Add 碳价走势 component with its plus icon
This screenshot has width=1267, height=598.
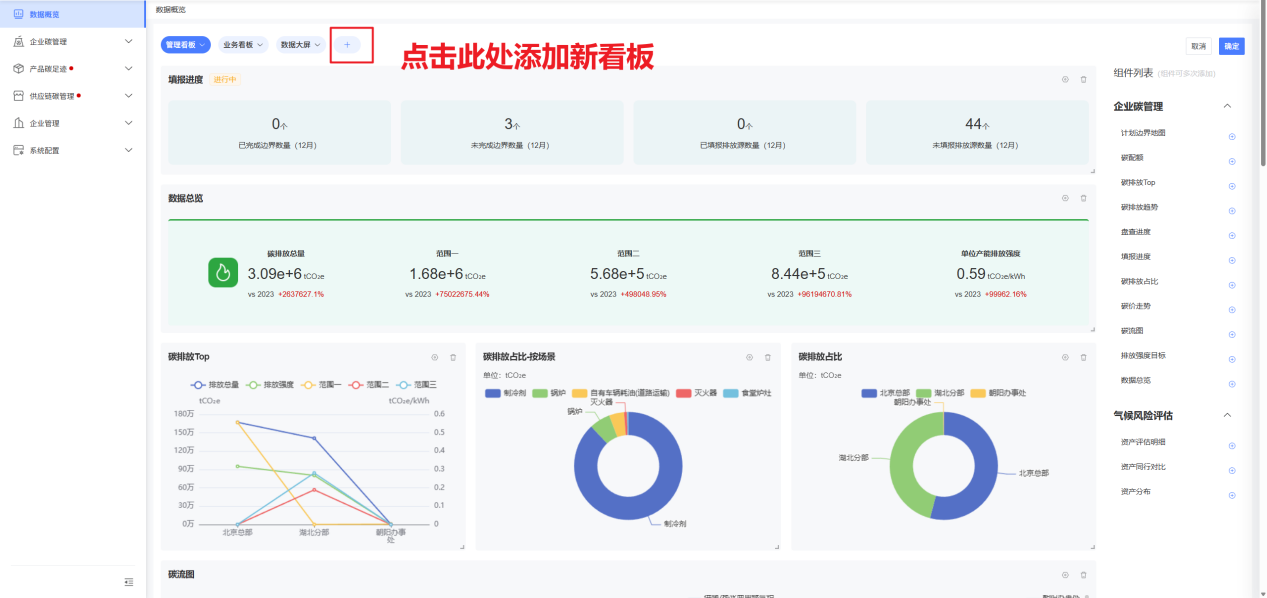pos(1232,310)
